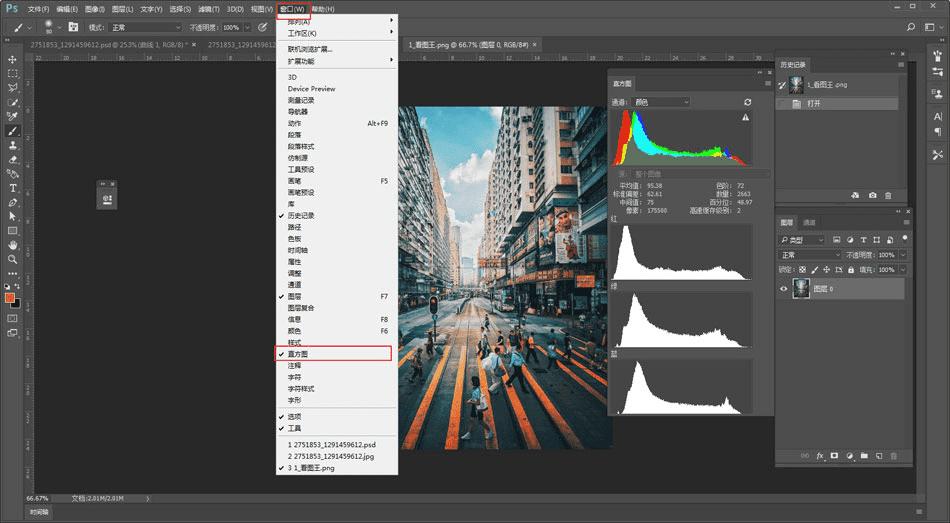This screenshot has width=950, height=523.
Task: Choose 导航器 from the Window menu
Action: 300,112
